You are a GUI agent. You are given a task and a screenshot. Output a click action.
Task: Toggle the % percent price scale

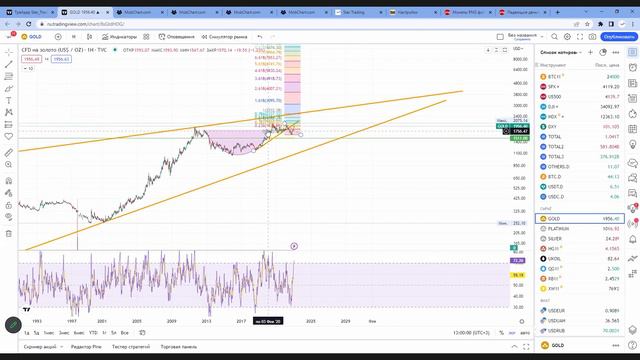[x=501, y=333]
